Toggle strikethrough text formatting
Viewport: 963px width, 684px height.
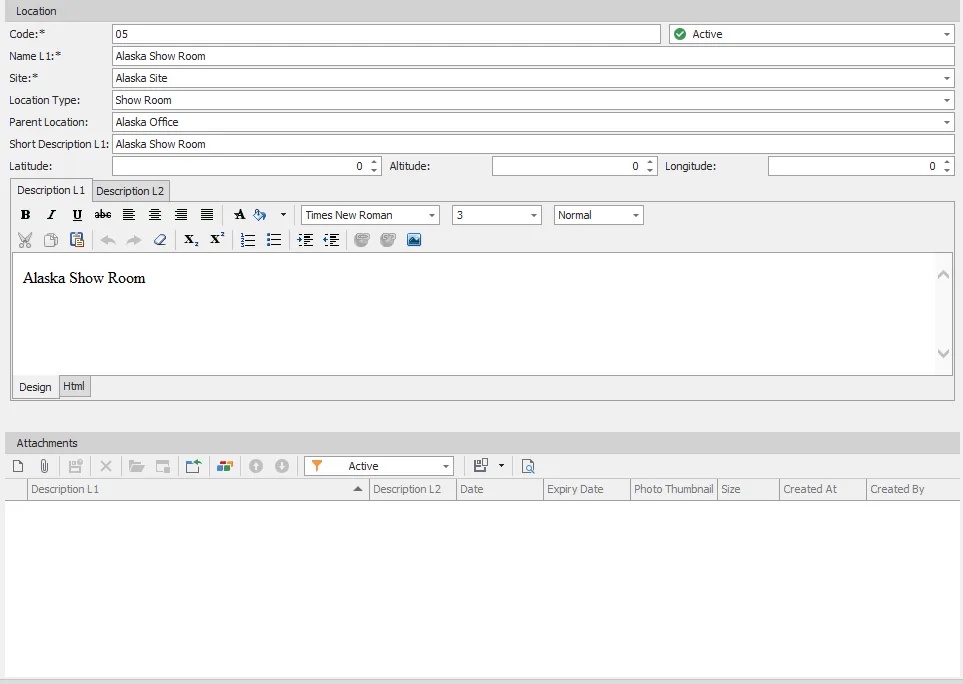pyautogui.click(x=103, y=215)
